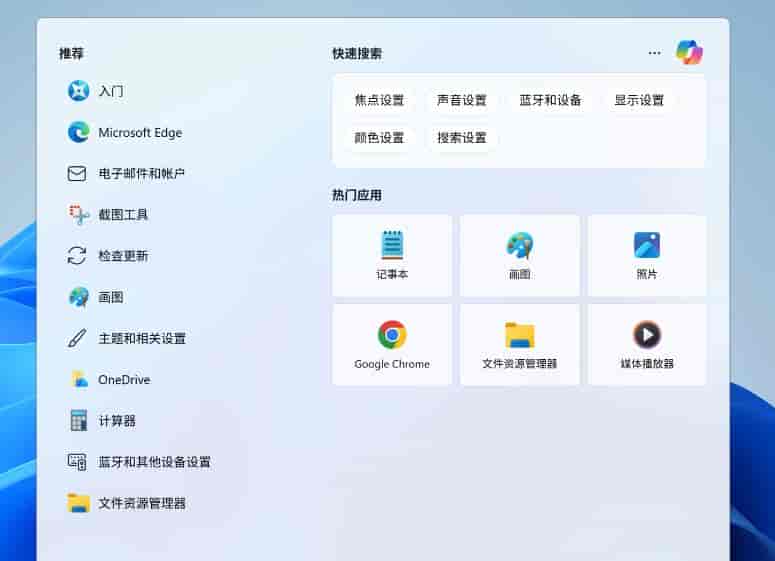Select the 焦点设置 quick search chip
The width and height of the screenshot is (775, 561).
tap(379, 100)
